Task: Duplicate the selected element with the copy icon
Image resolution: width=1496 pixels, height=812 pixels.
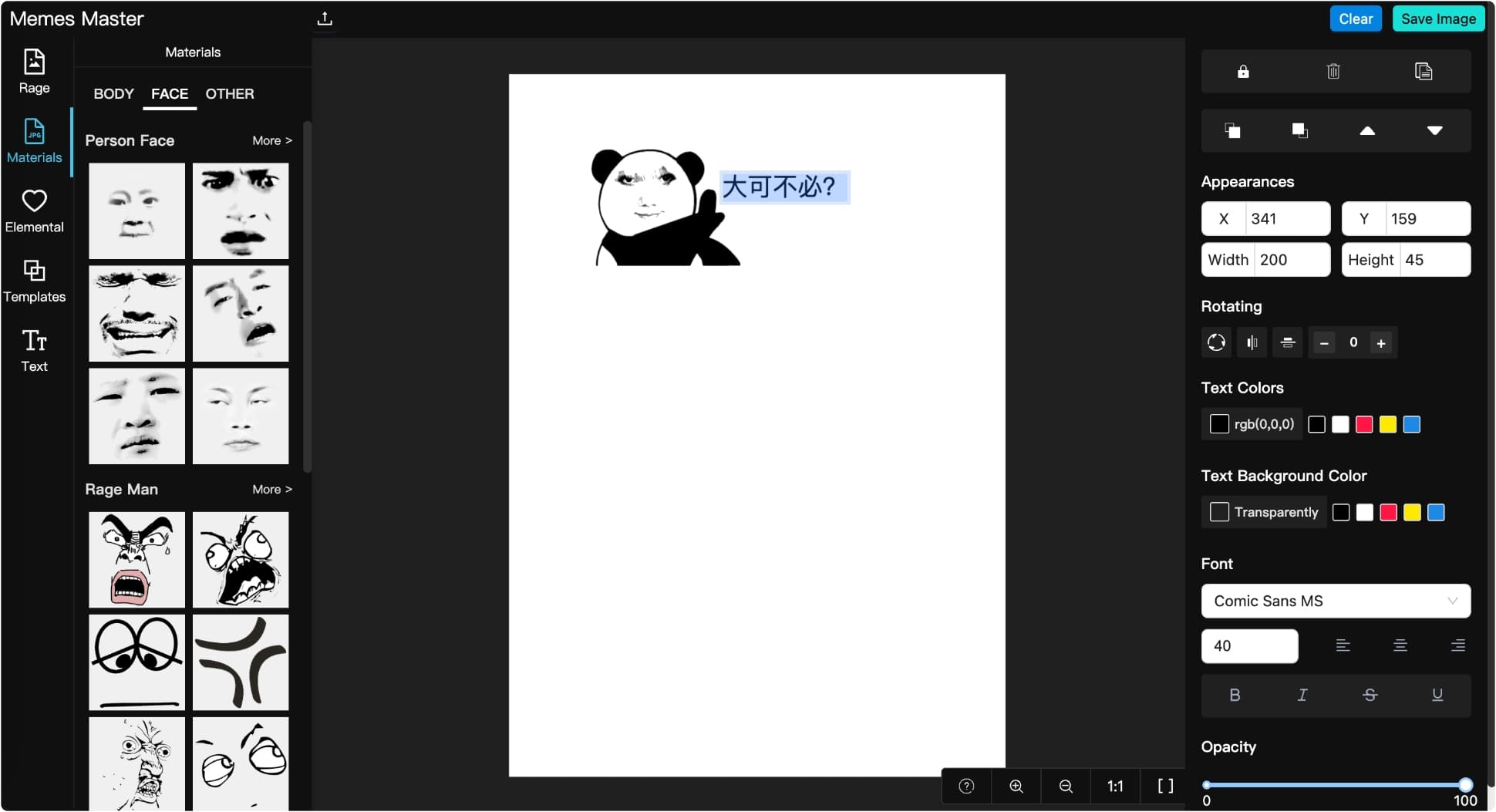Action: click(x=1424, y=72)
